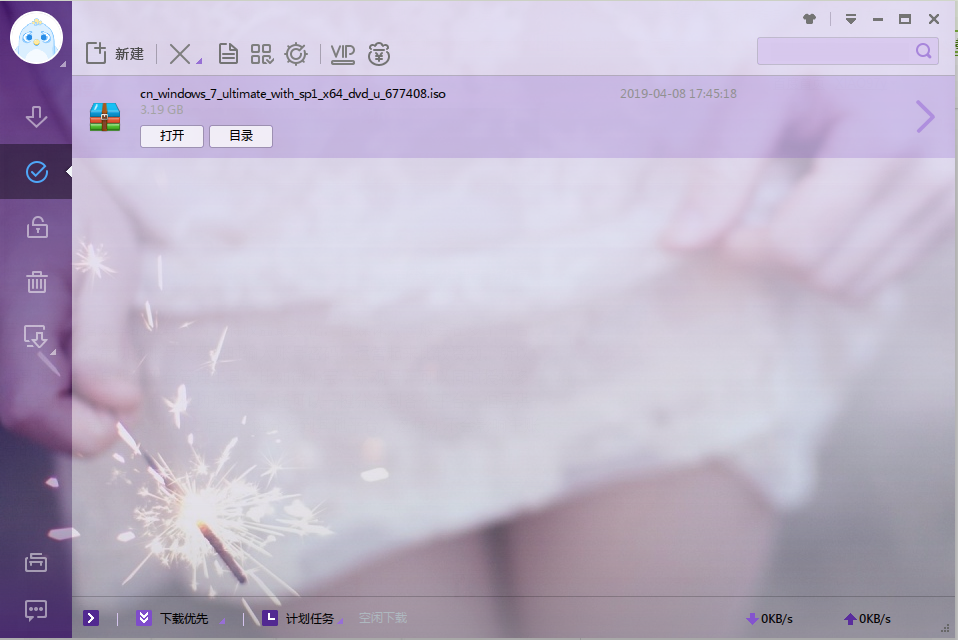Screen dimensions: 958x640
Task: Click the bird avatar profile picture
Action: pyautogui.click(x=36, y=40)
